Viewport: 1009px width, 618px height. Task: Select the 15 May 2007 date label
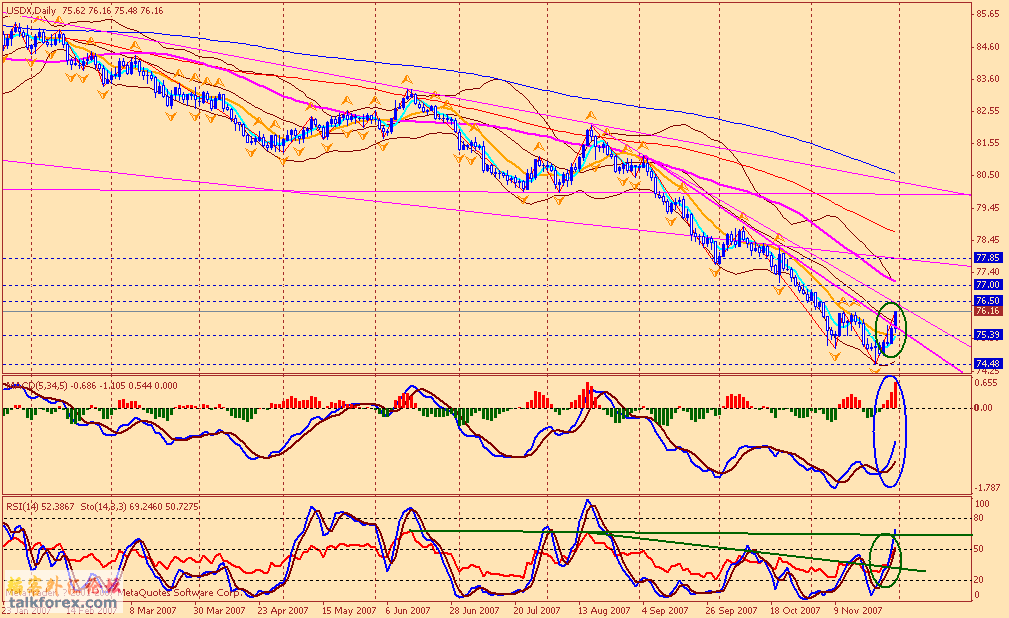click(349, 610)
